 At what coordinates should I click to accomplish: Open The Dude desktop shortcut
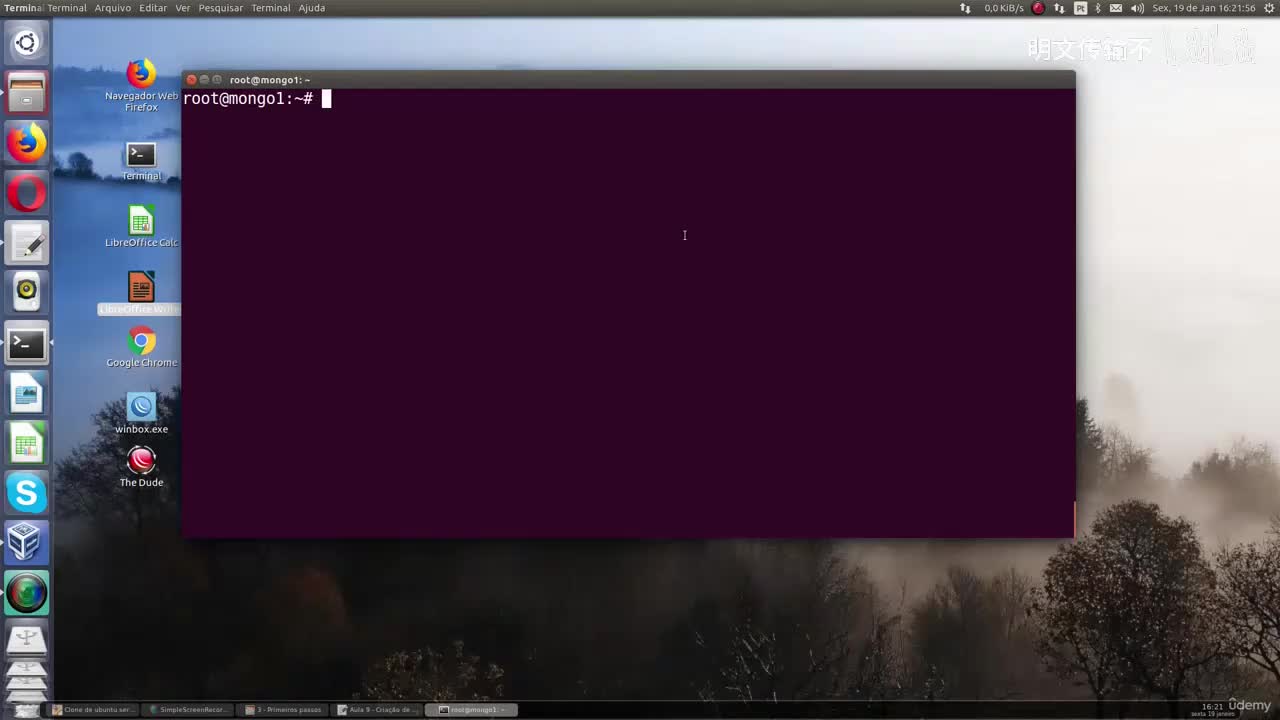(141, 467)
